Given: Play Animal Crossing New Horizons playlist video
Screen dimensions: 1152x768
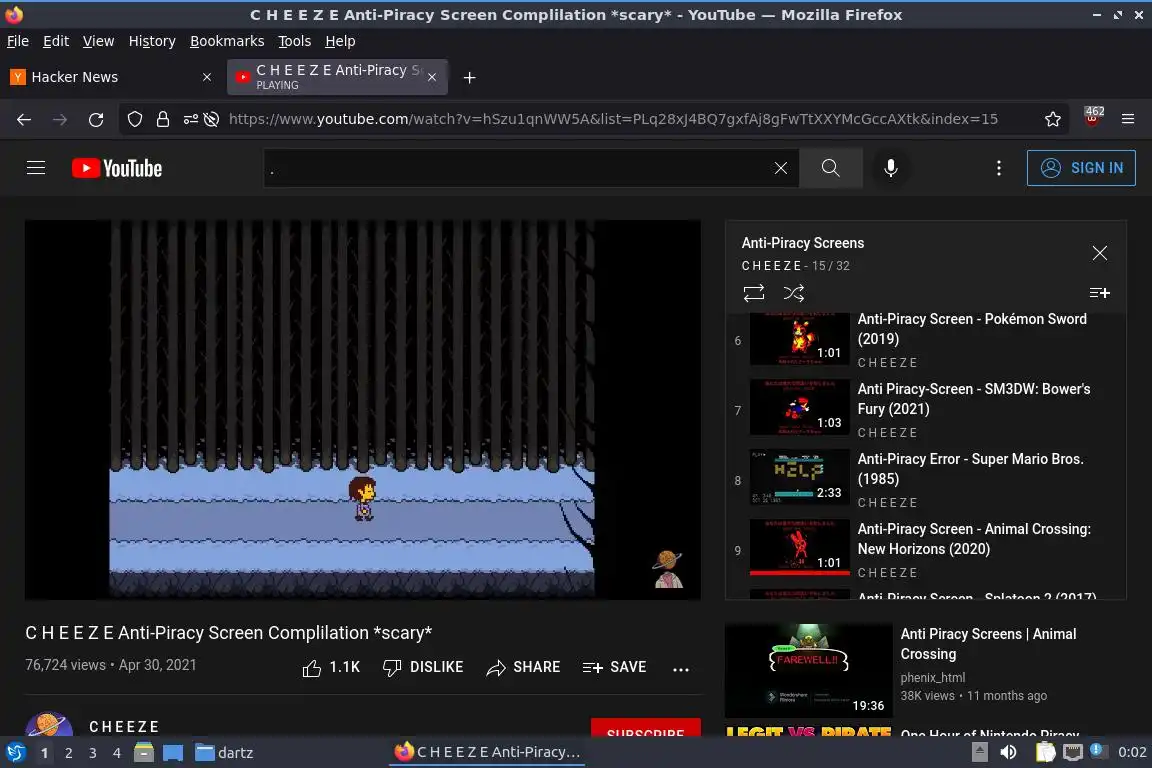Looking at the screenshot, I should click(x=926, y=550).
